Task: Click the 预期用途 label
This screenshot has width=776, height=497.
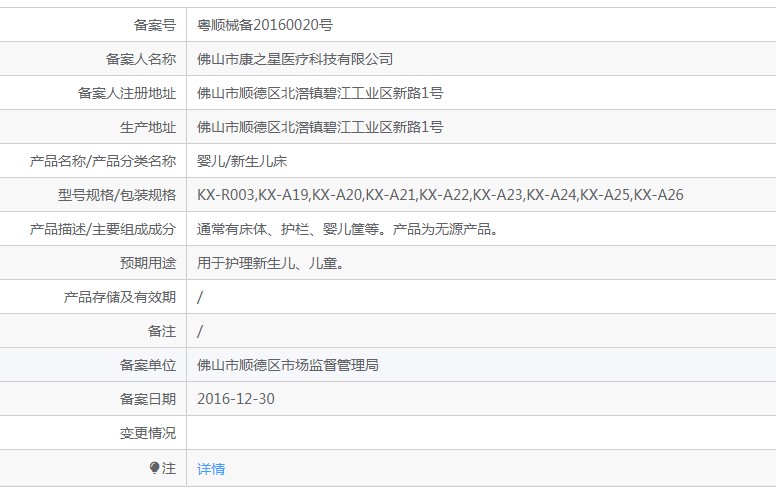Action: pos(148,263)
